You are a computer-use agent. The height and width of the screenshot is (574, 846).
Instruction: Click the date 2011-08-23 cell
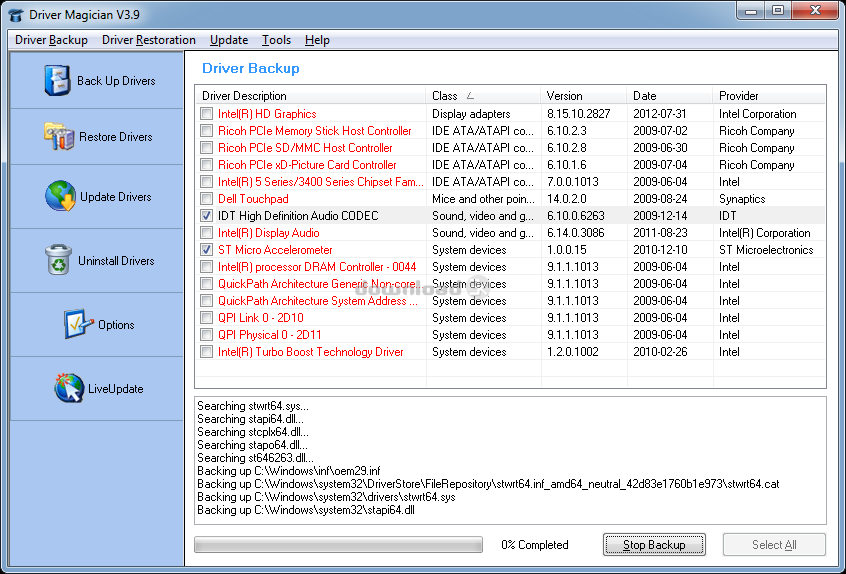[660, 233]
